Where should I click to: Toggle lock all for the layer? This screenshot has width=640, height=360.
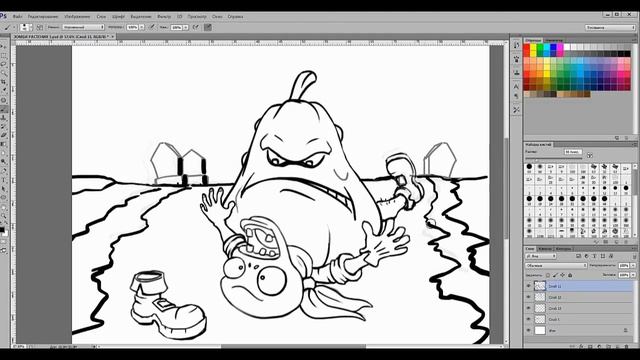tap(570, 275)
